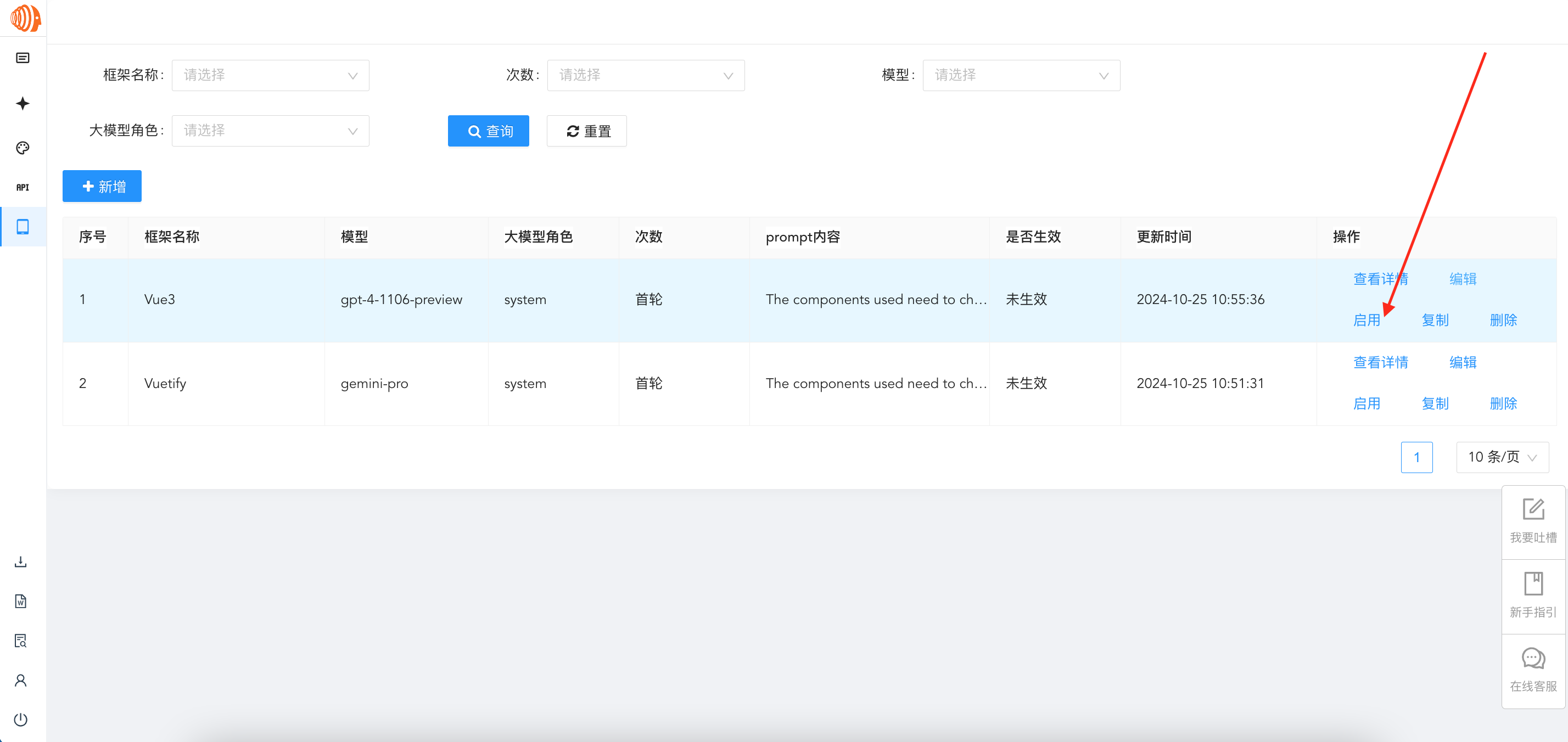Image resolution: width=1568 pixels, height=742 pixels.
Task: Expand the 模型 dropdown filter
Action: pyautogui.click(x=1021, y=76)
